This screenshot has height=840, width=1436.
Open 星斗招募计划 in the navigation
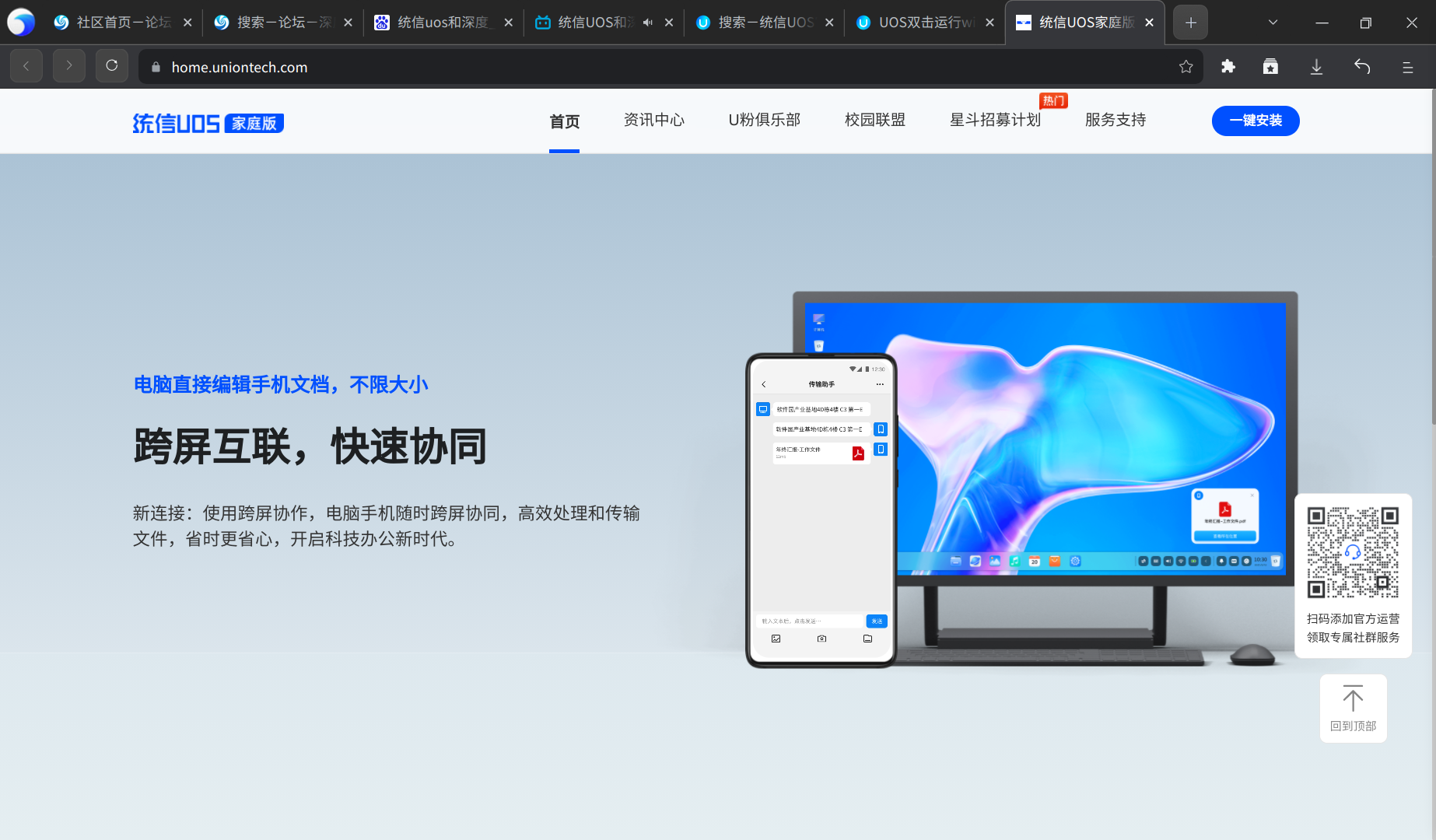[995, 120]
